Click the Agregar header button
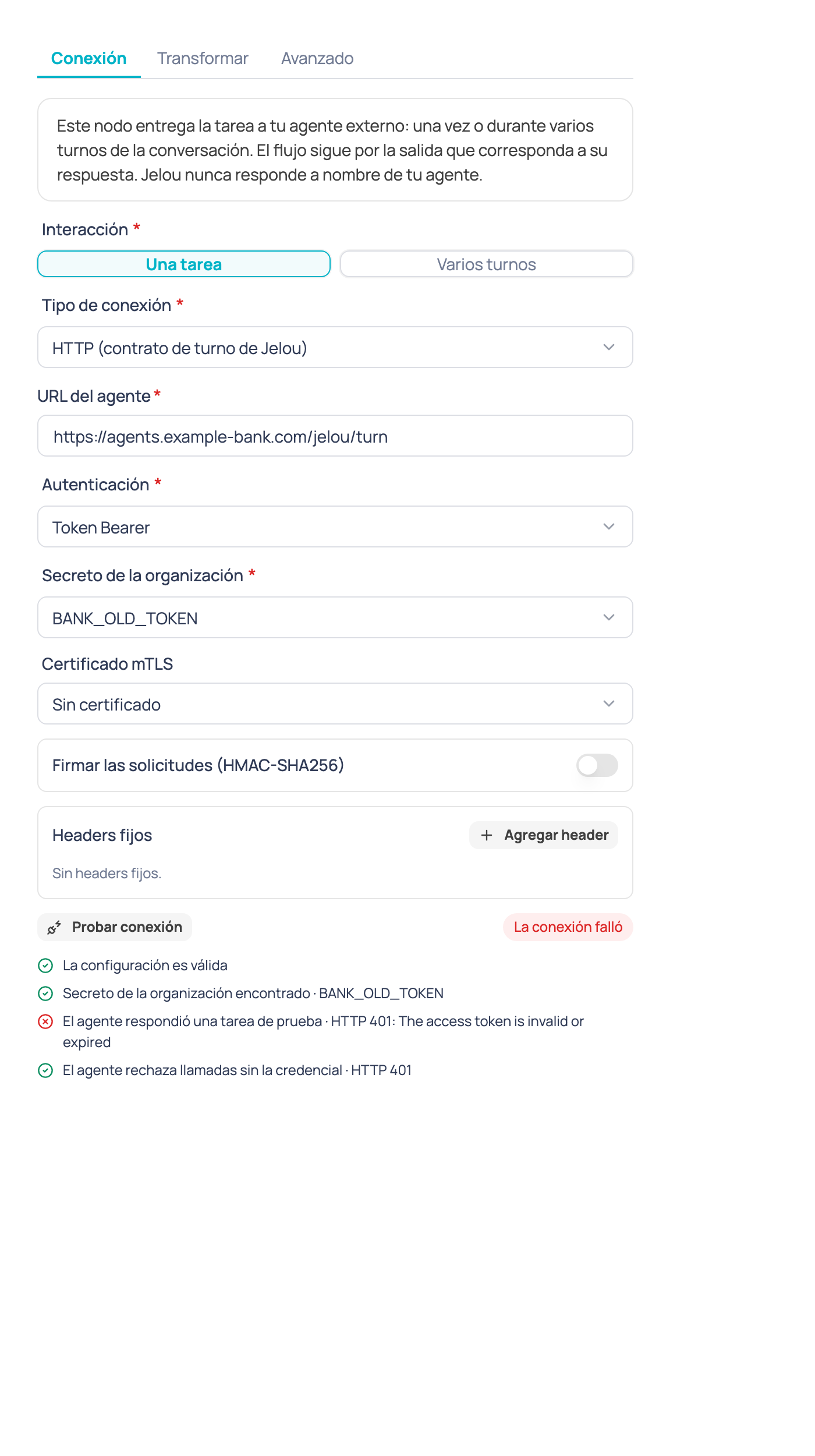This screenshot has height=1456, width=815. click(x=544, y=835)
